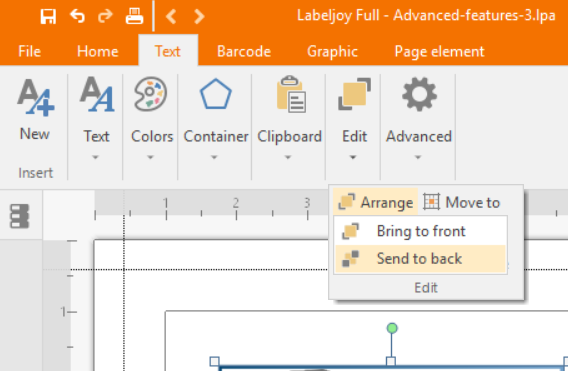Expand the Advanced dropdown arrow
The image size is (568, 371).
418,157
